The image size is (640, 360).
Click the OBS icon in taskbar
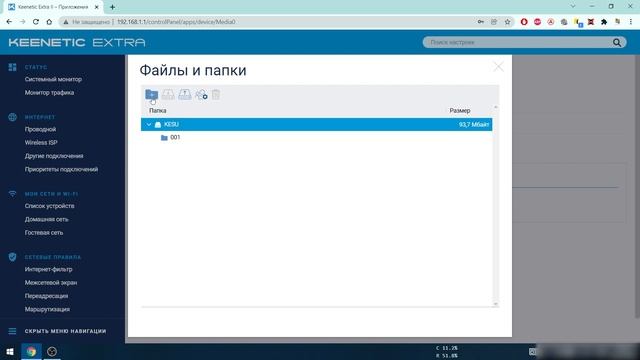coord(52,351)
